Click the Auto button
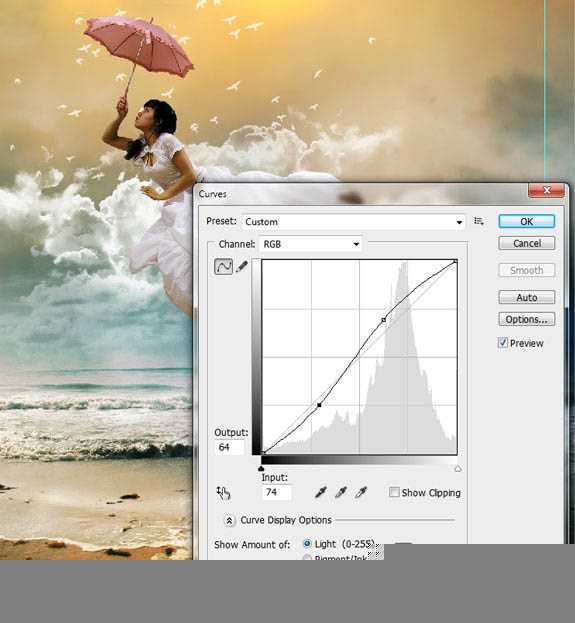The width and height of the screenshot is (575, 623). pos(527,297)
